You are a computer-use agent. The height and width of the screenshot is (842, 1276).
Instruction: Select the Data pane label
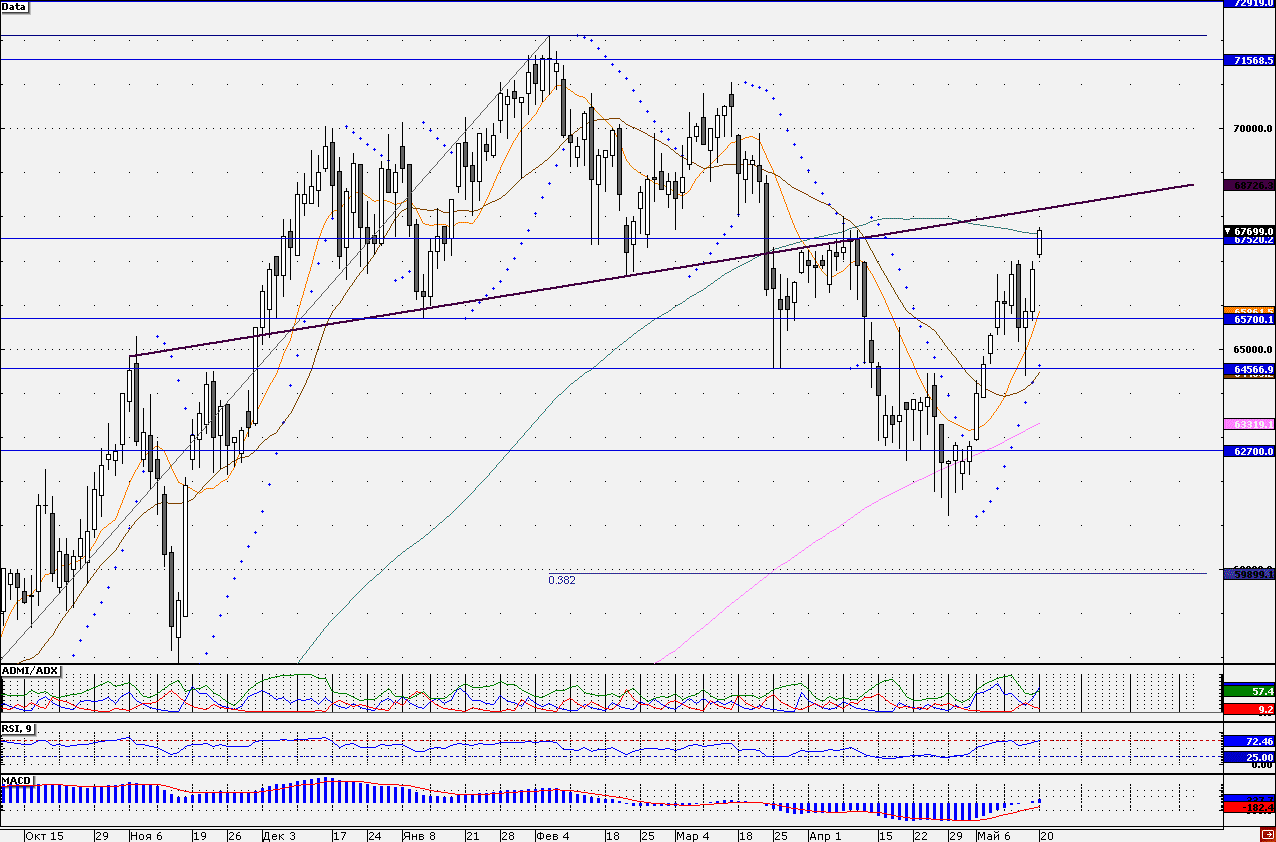[15, 6]
